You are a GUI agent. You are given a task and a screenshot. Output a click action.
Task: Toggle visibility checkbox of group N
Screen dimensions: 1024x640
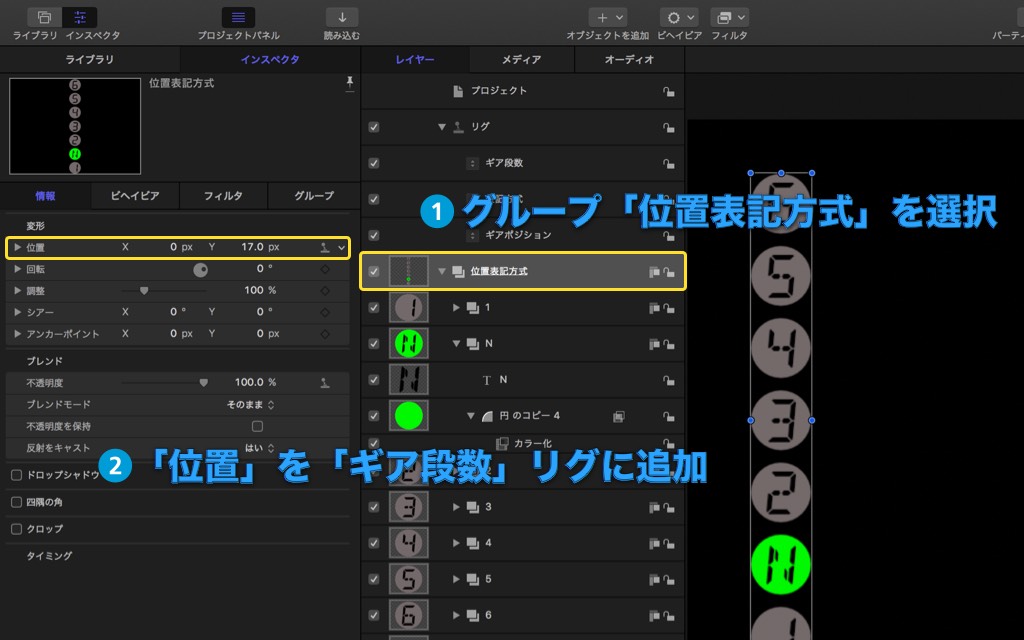pyautogui.click(x=374, y=344)
